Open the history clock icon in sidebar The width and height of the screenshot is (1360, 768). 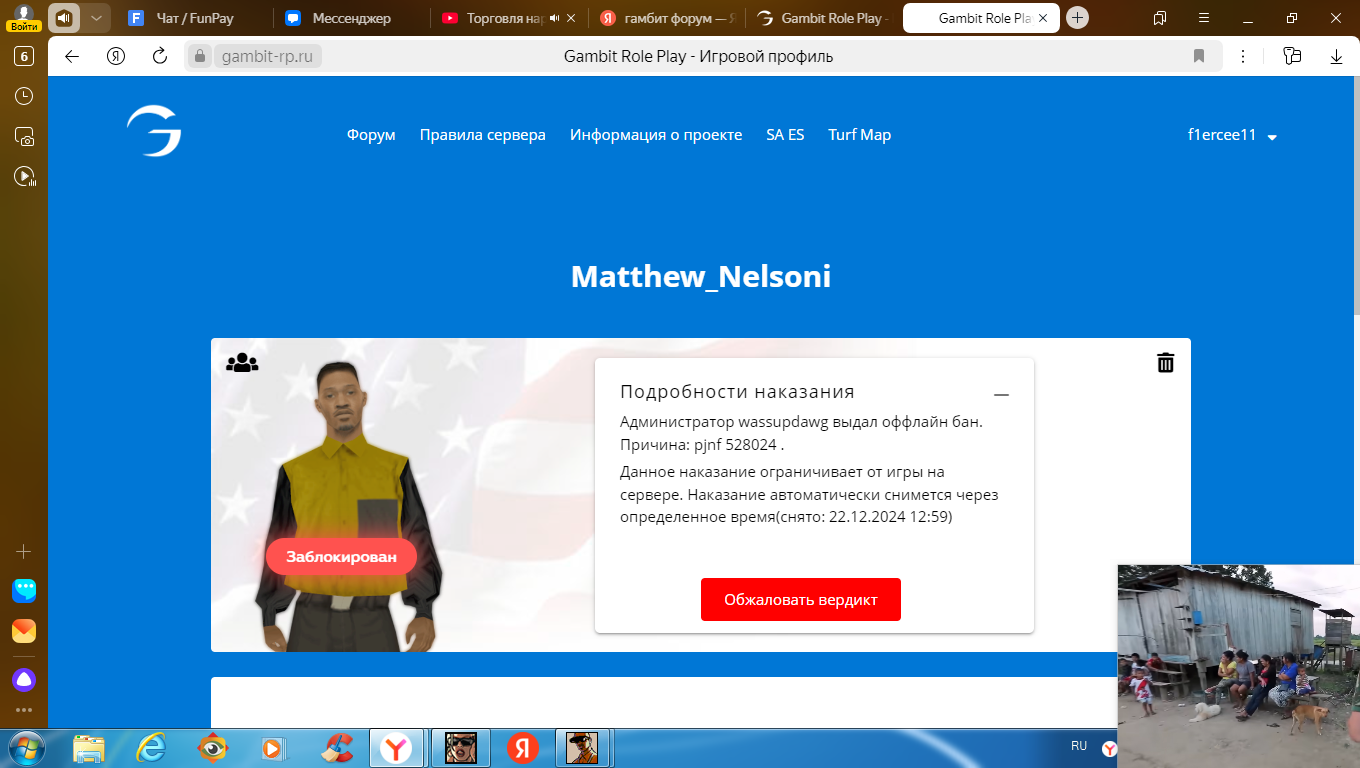click(24, 96)
